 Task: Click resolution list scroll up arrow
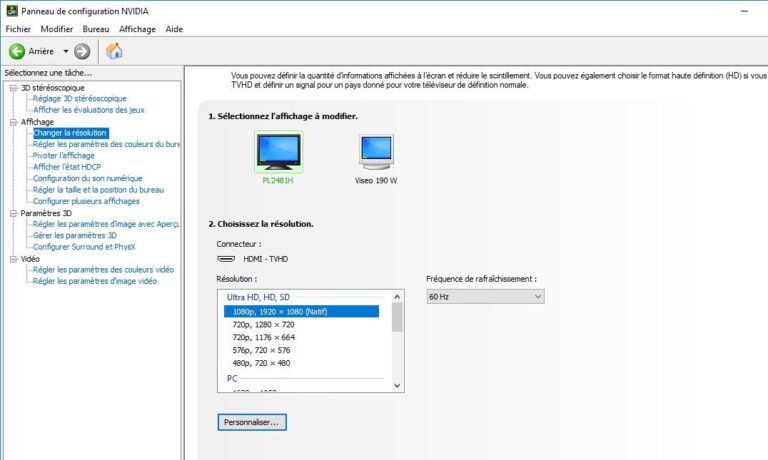pyautogui.click(x=397, y=296)
